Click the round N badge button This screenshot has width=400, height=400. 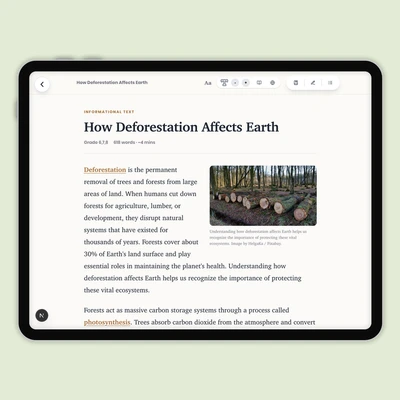coord(42,315)
